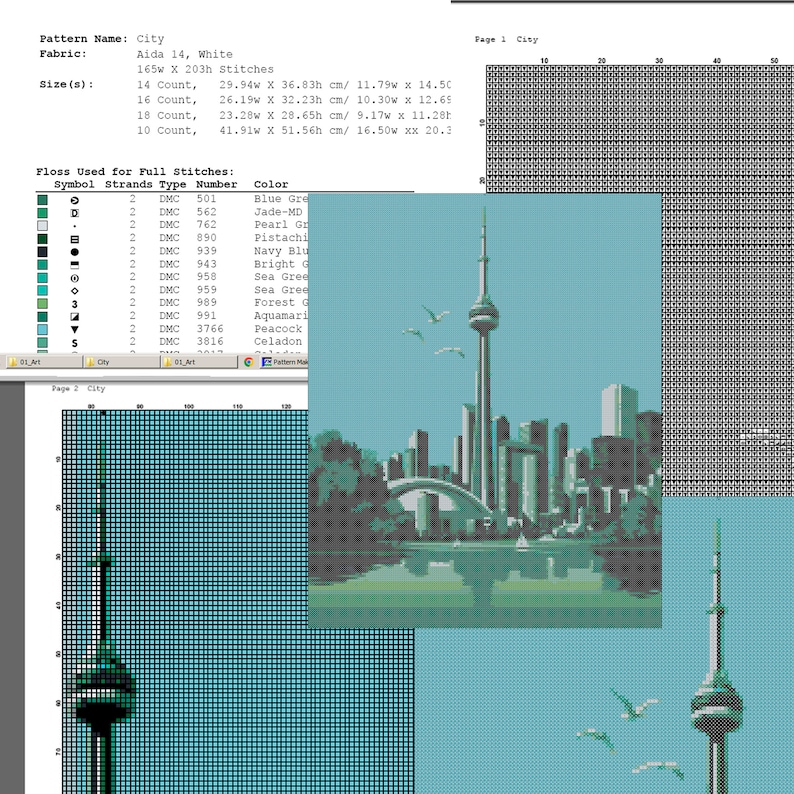This screenshot has width=794, height=794.
Task: Choose the DMC 958 Sea Green swatch
Action: 43,278
